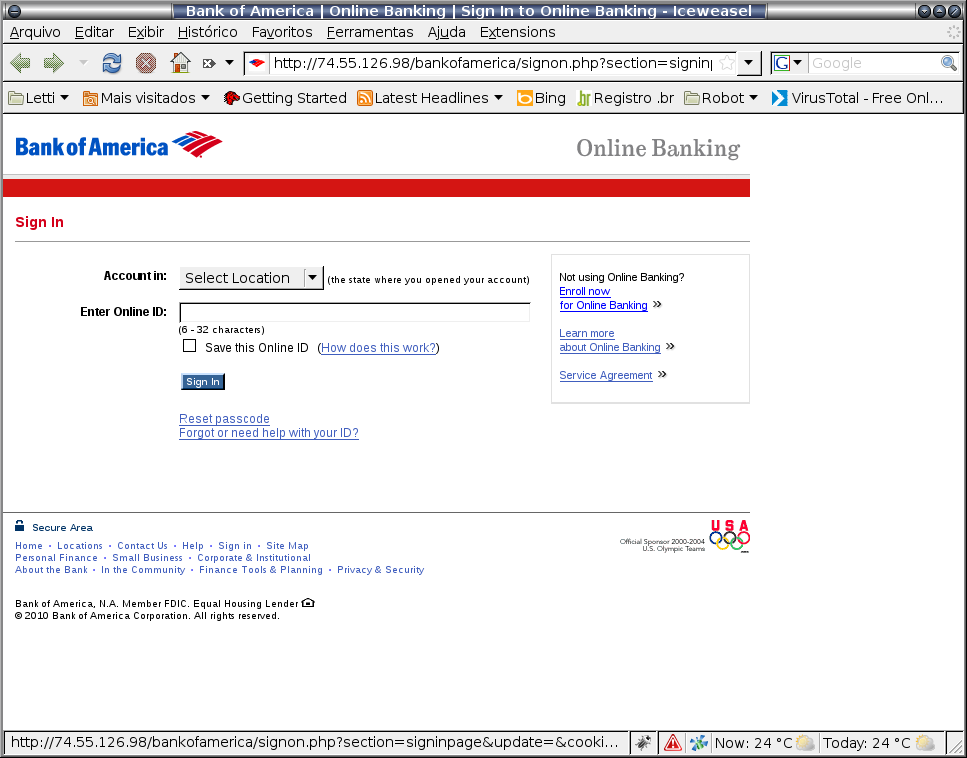967x758 pixels.
Task: Click the blue Sign In button
Action: (203, 382)
